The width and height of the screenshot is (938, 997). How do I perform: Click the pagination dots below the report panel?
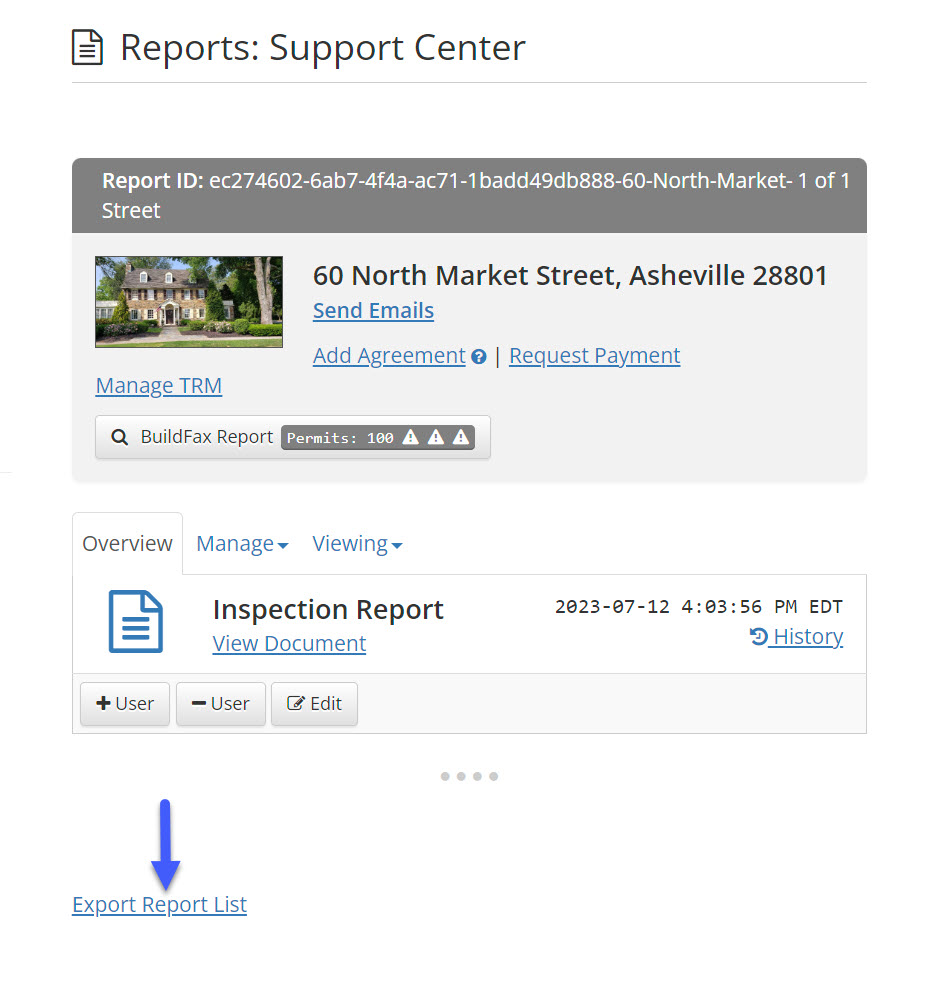click(469, 776)
